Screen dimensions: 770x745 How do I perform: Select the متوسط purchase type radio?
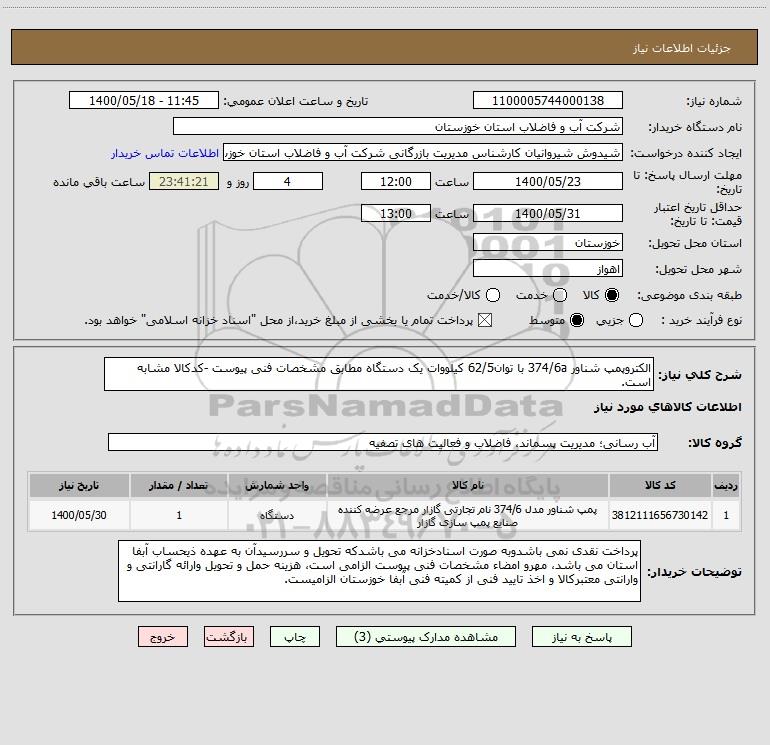pyautogui.click(x=577, y=320)
